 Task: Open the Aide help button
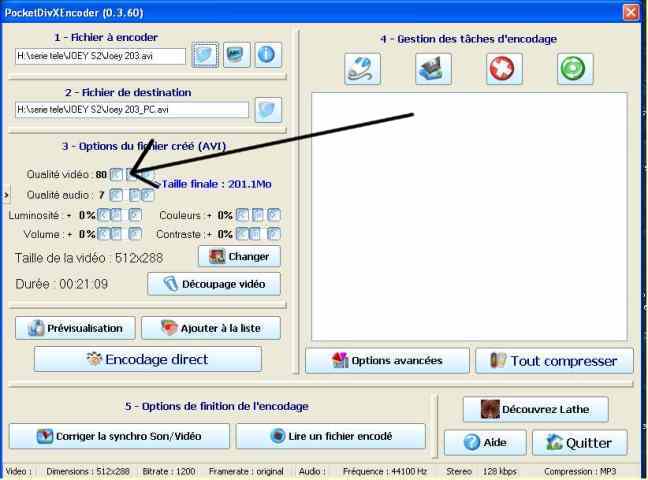(485, 443)
